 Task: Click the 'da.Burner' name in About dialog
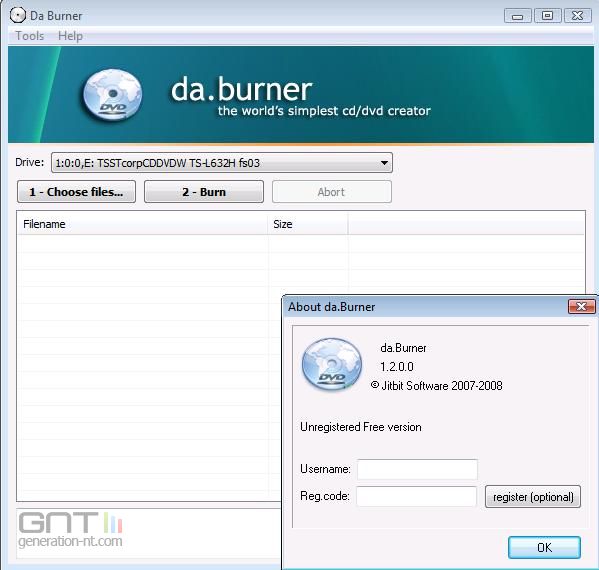(x=403, y=348)
